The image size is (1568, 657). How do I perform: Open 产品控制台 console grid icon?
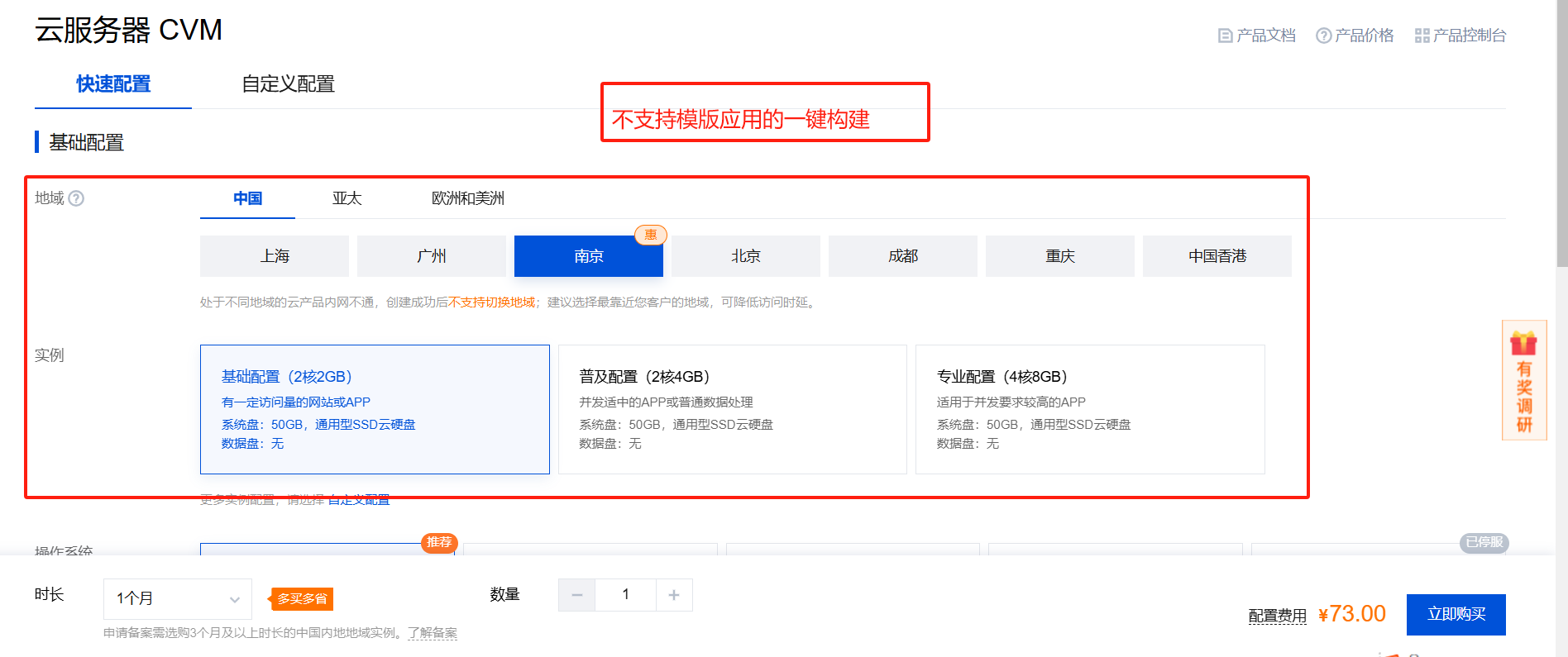coord(1422,36)
